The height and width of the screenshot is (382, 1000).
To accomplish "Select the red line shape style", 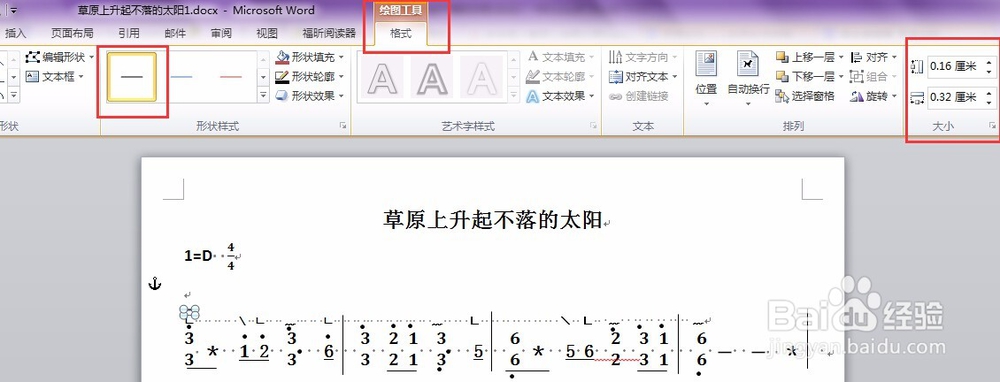I will (231, 77).
